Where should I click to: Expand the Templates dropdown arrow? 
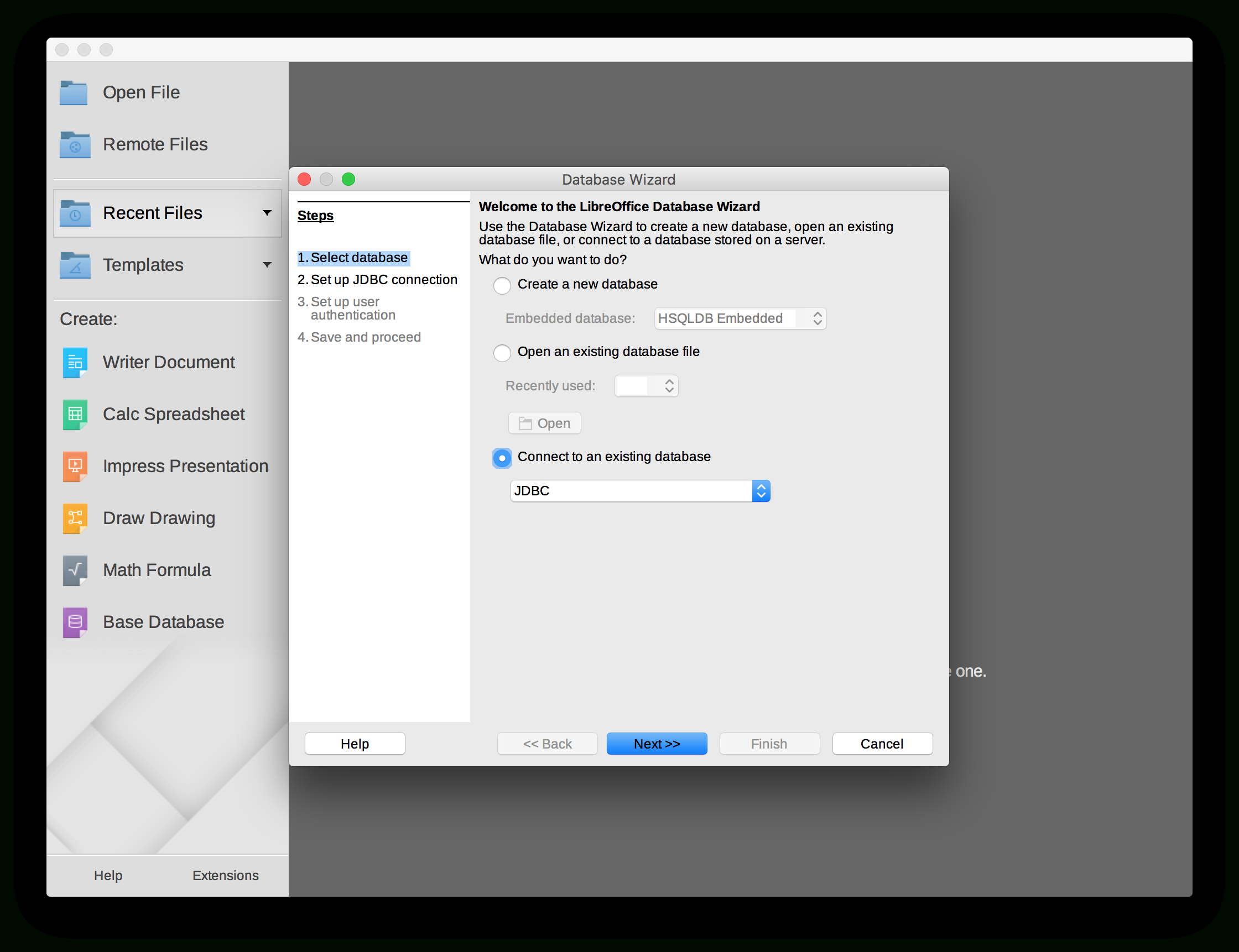coord(267,265)
